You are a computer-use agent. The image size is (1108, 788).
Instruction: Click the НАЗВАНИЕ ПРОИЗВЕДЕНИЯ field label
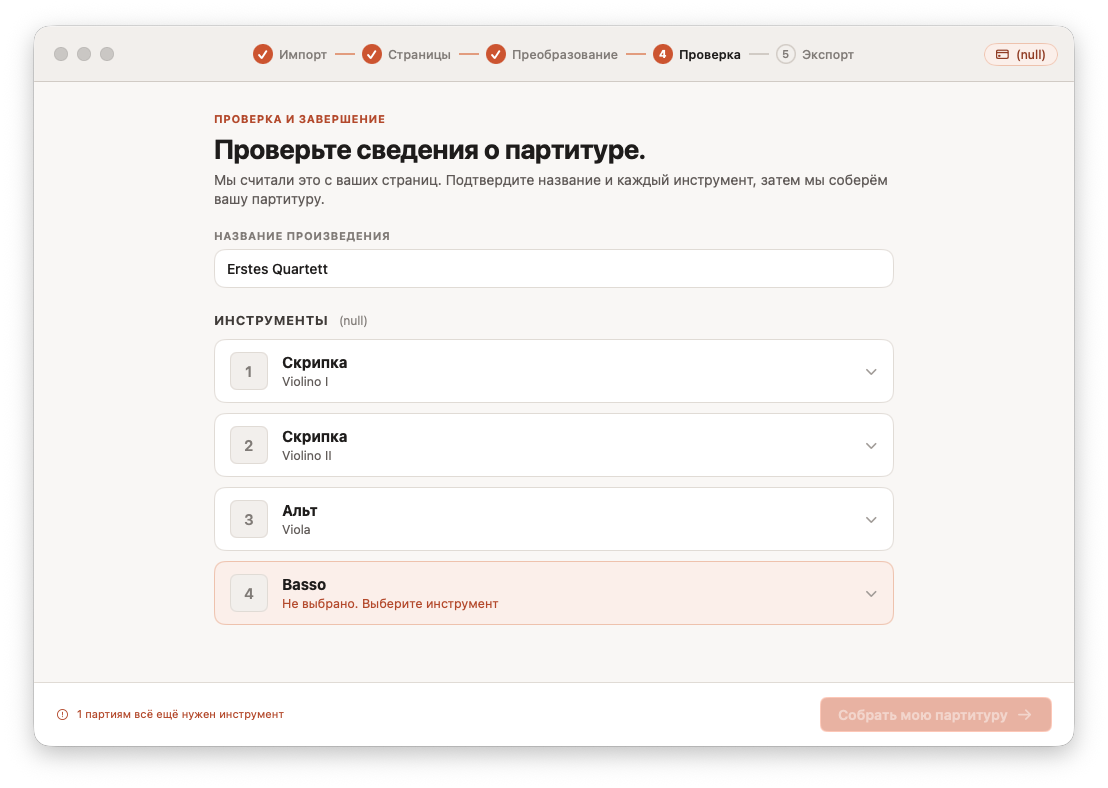pyautogui.click(x=302, y=236)
